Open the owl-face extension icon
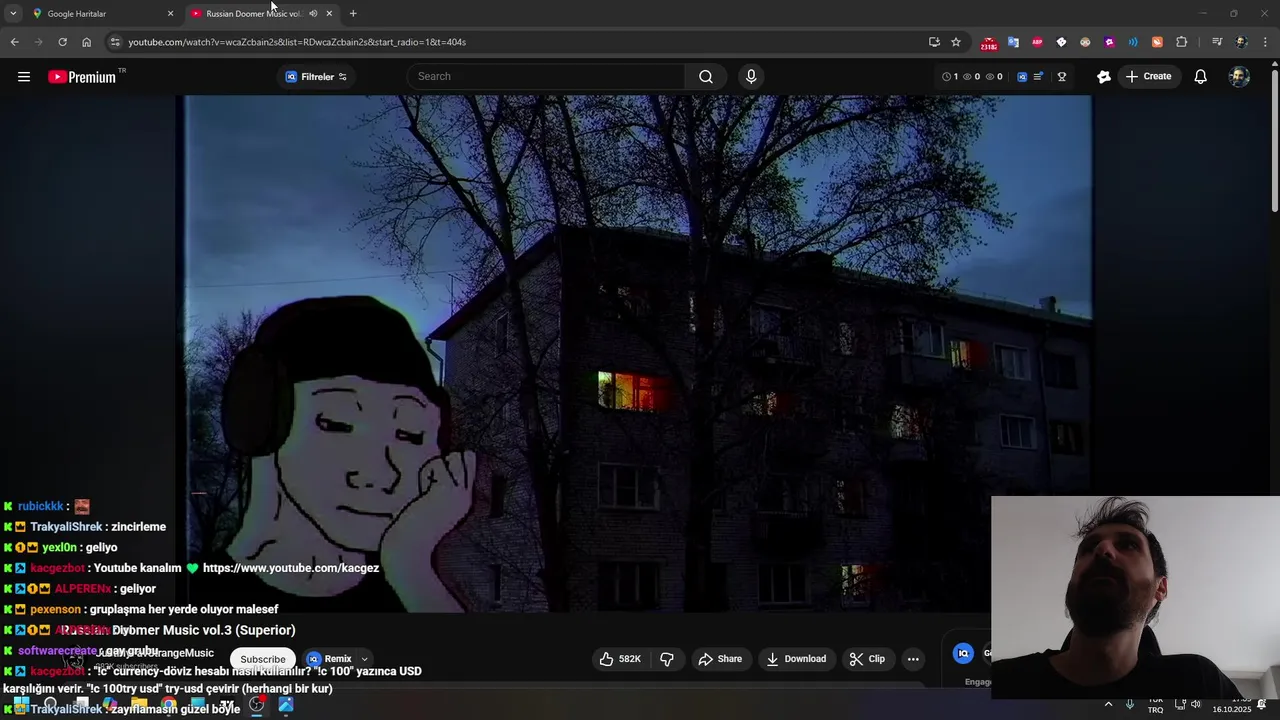 [x=1085, y=42]
